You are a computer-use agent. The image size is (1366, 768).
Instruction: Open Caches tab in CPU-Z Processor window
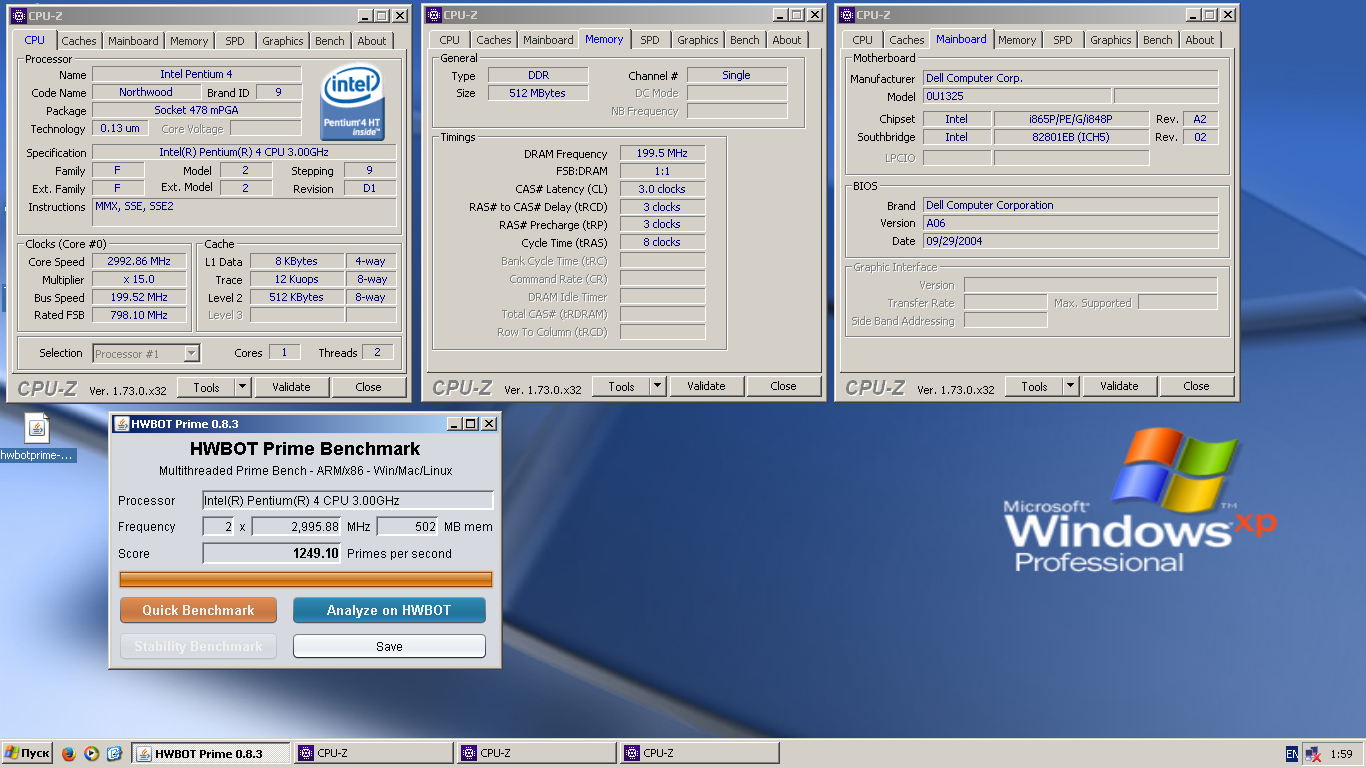(x=79, y=41)
